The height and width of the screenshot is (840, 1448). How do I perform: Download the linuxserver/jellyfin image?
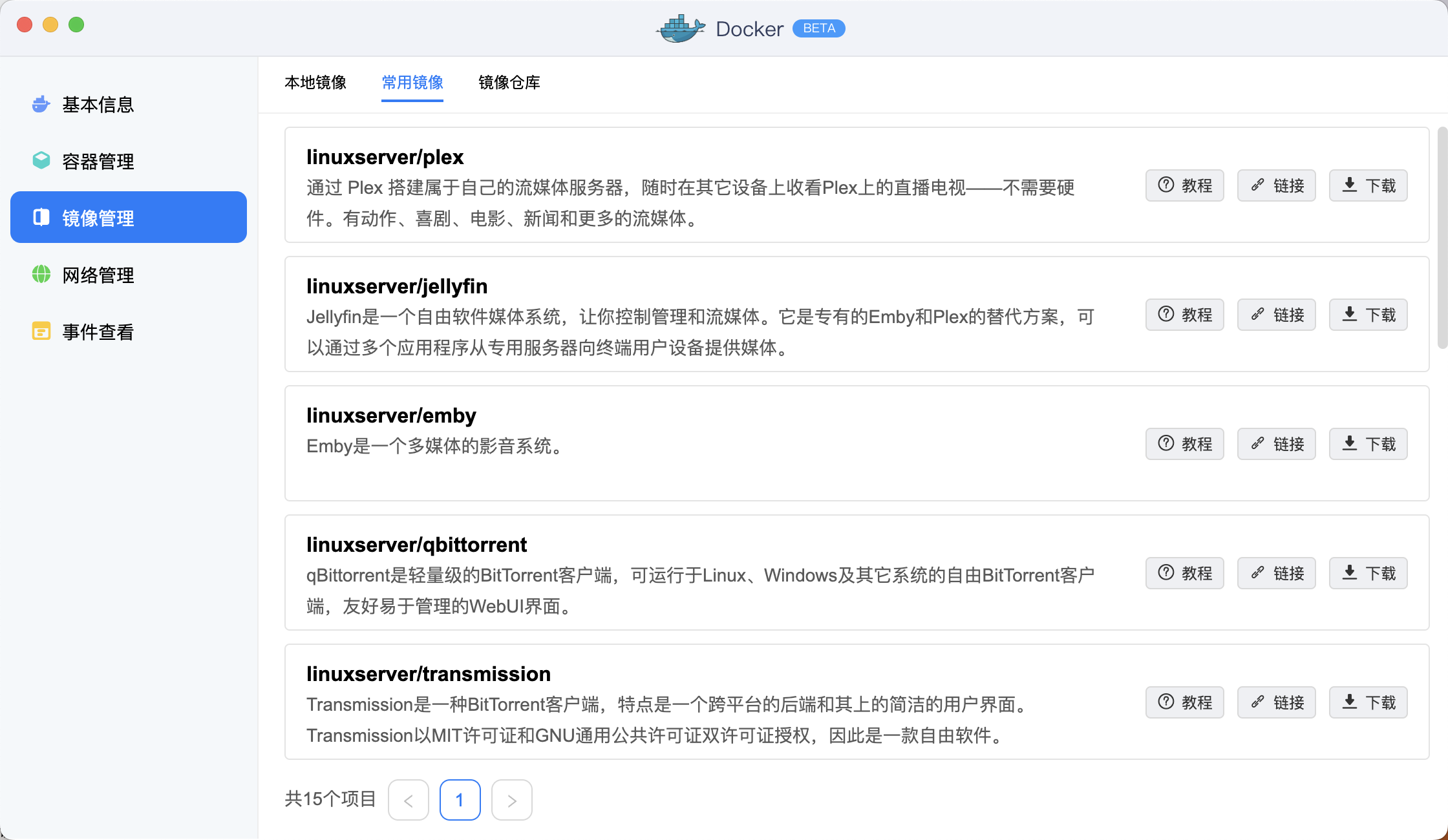(x=1368, y=315)
